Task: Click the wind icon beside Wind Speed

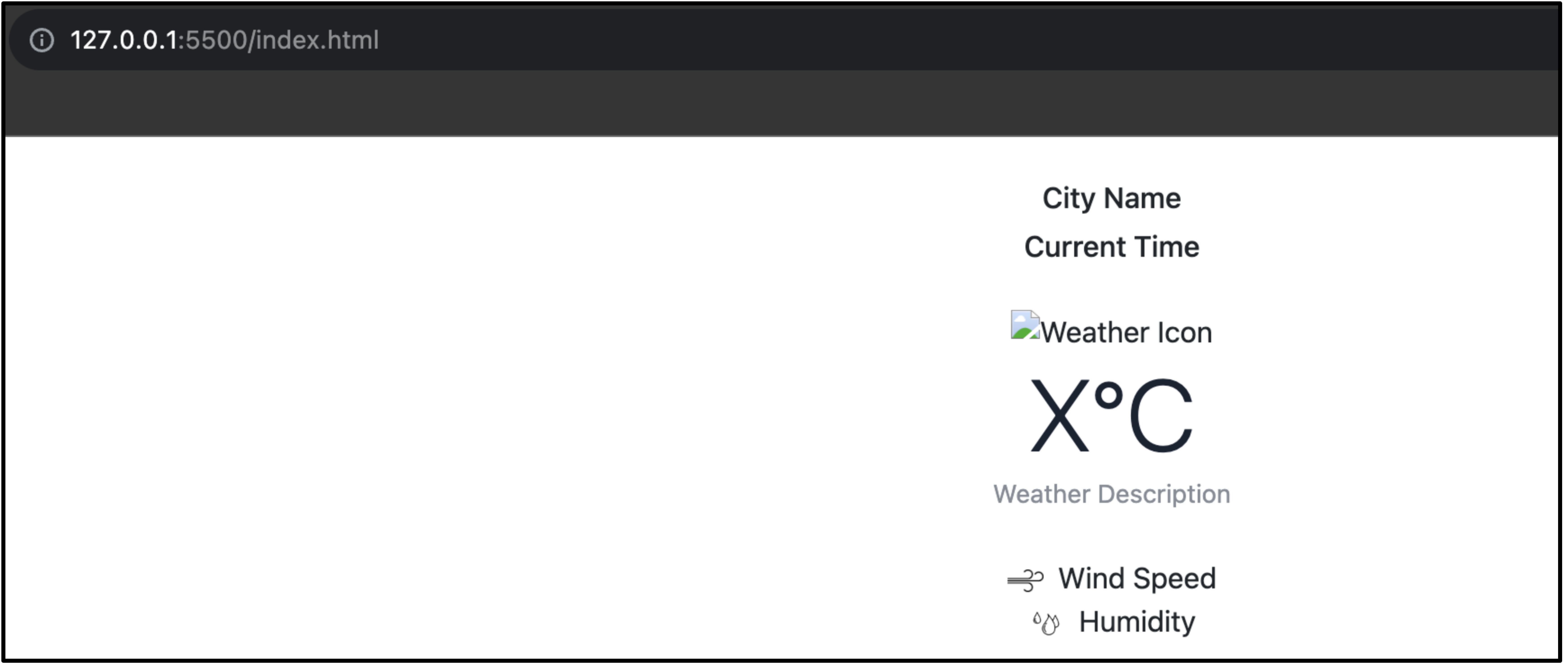Action: click(x=1025, y=580)
